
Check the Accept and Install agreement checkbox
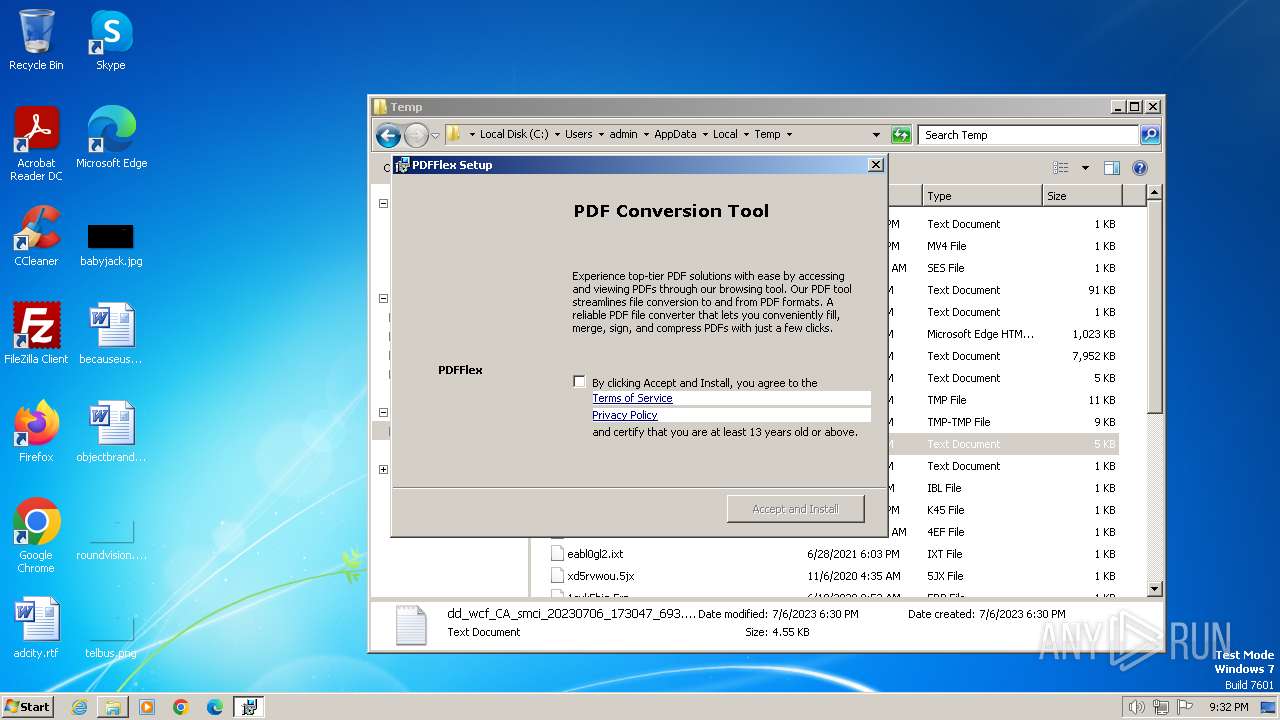[x=579, y=382]
